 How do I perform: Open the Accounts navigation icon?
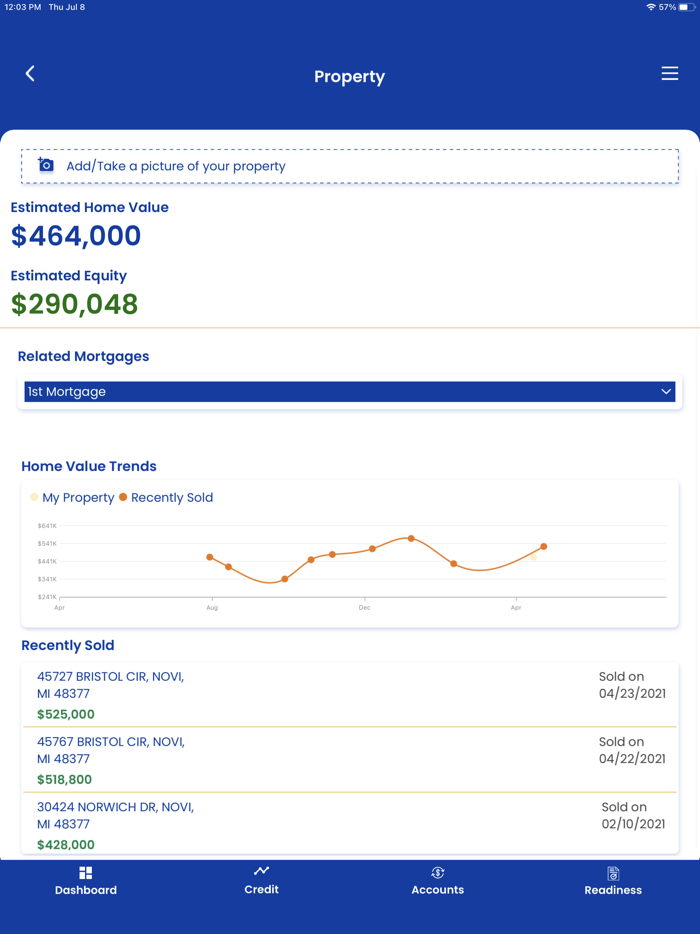(x=437, y=870)
